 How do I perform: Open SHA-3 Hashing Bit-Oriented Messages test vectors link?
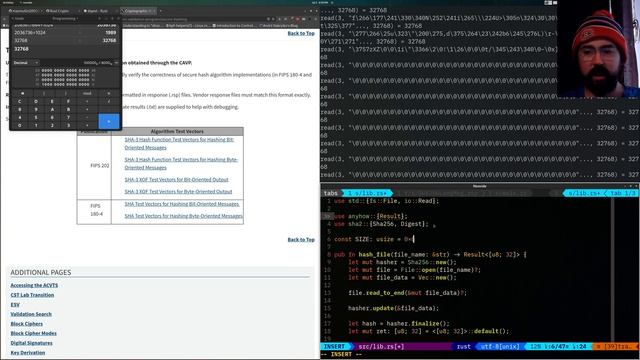pyautogui.click(x=179, y=143)
